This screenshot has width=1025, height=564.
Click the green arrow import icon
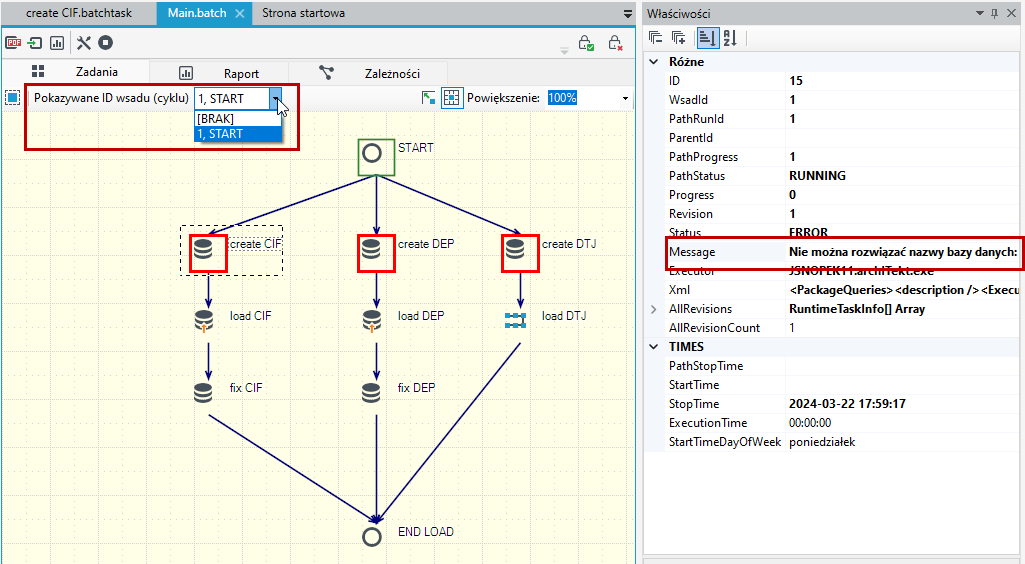(35, 43)
